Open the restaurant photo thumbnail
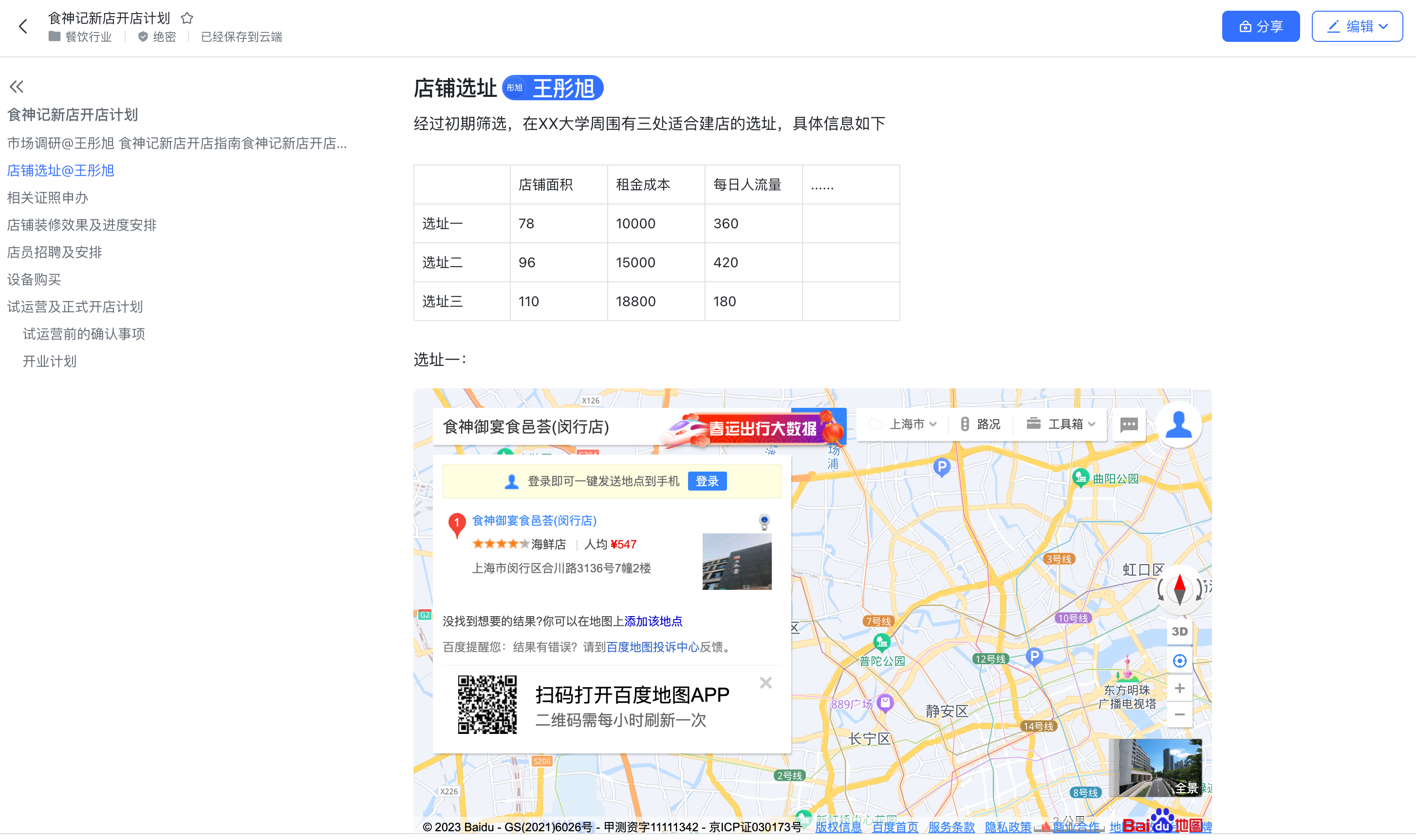Screen dimensions: 1416x840 737,562
